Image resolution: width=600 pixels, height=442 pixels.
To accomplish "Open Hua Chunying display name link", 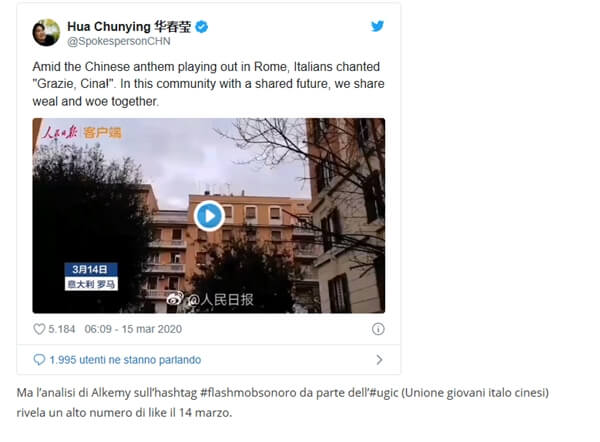I will (129, 26).
